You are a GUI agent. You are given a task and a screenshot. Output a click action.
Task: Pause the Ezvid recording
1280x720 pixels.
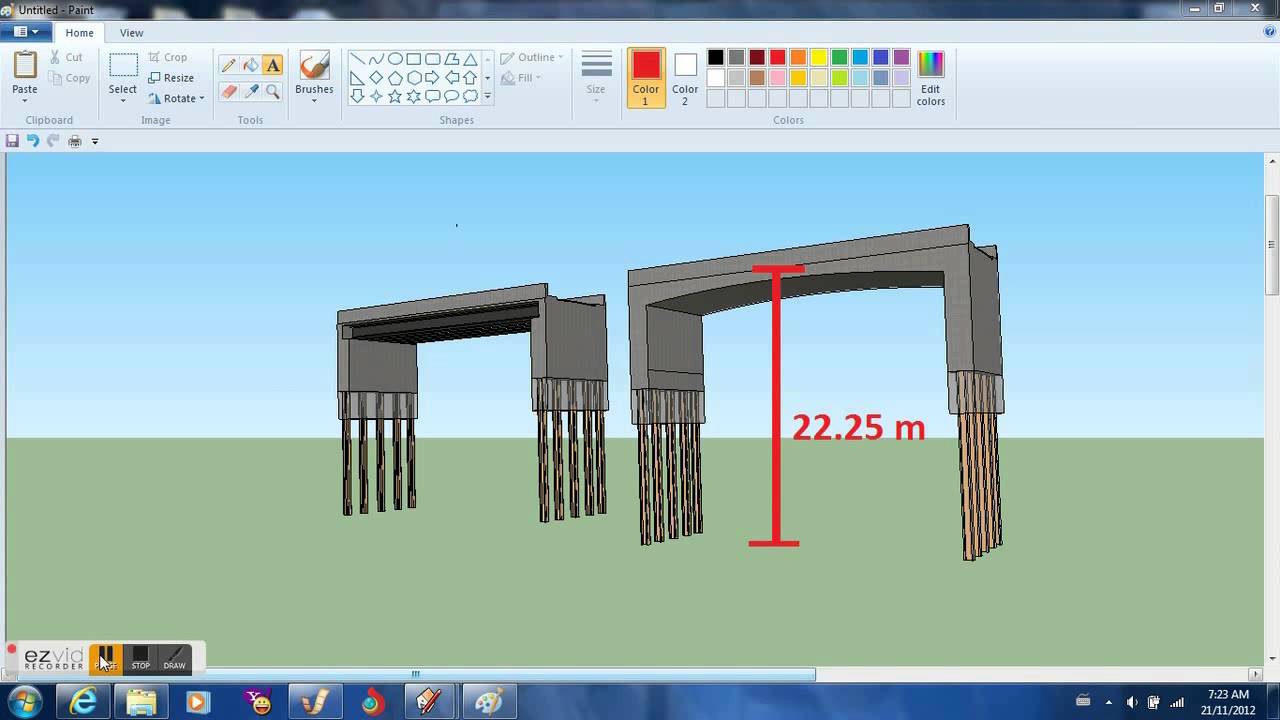coord(106,659)
